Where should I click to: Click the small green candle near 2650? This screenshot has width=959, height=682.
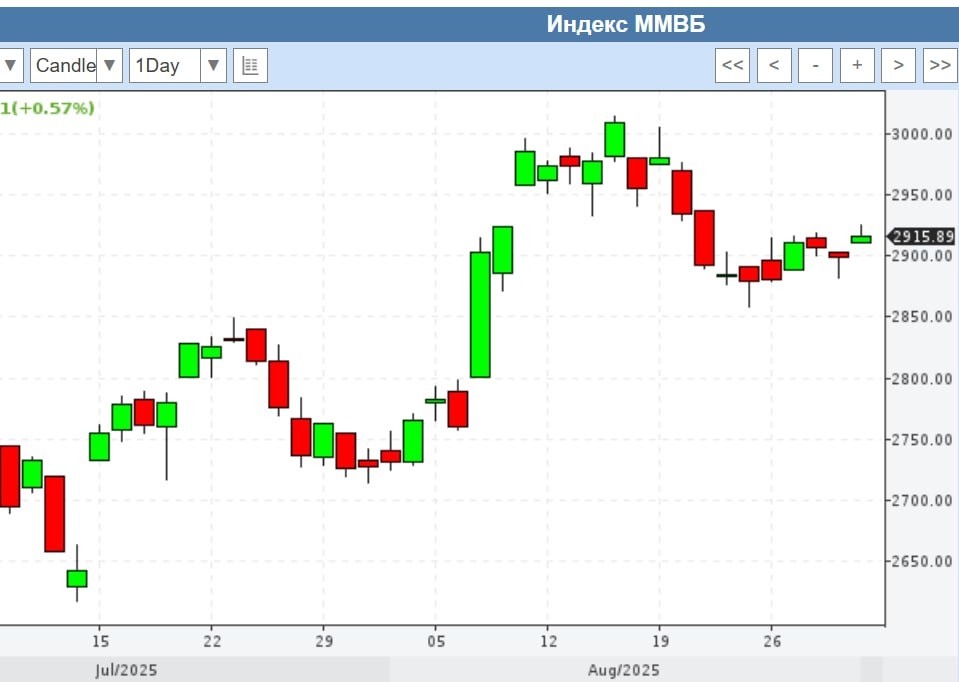pos(77,579)
